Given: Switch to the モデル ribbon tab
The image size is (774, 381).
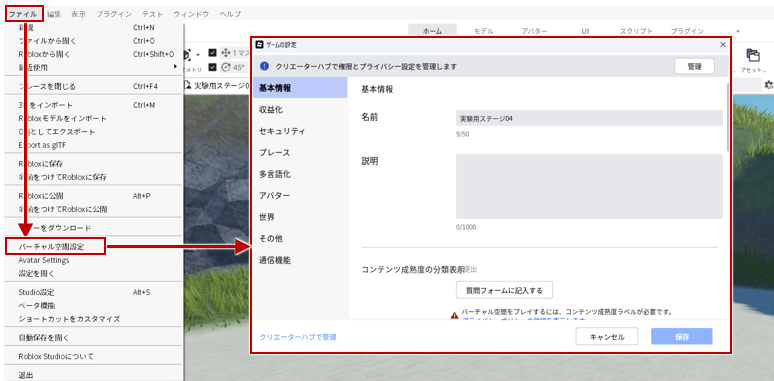Looking at the screenshot, I should [x=484, y=31].
